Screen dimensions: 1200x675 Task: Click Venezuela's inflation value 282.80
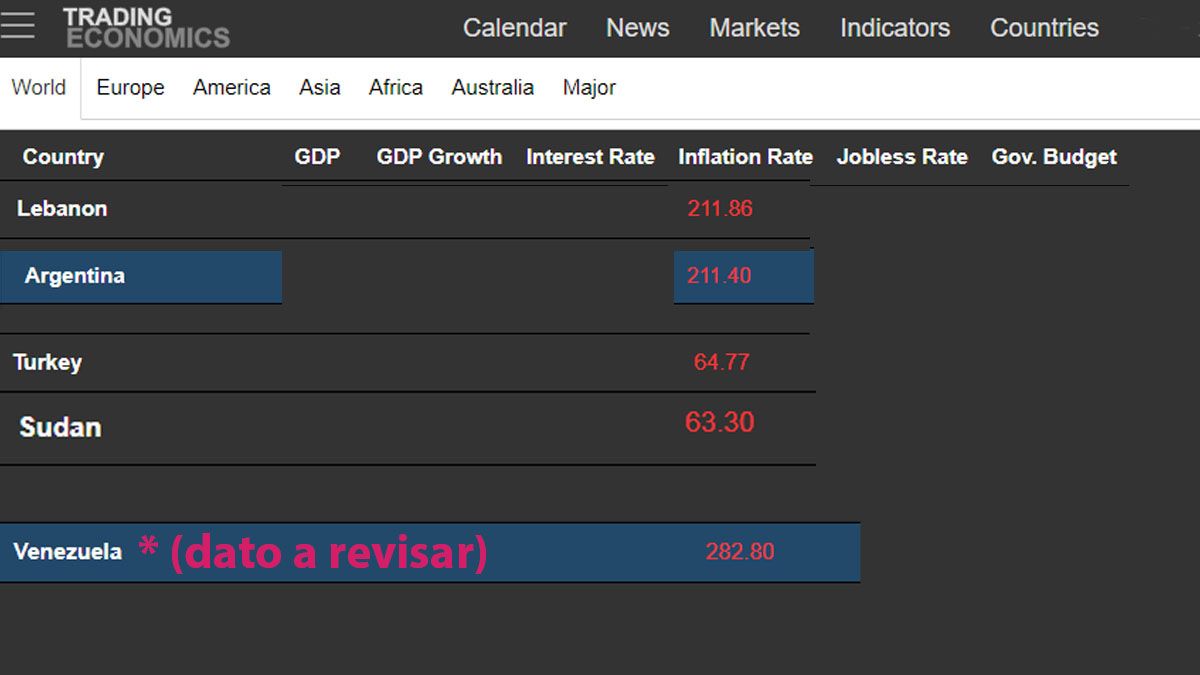(x=740, y=552)
